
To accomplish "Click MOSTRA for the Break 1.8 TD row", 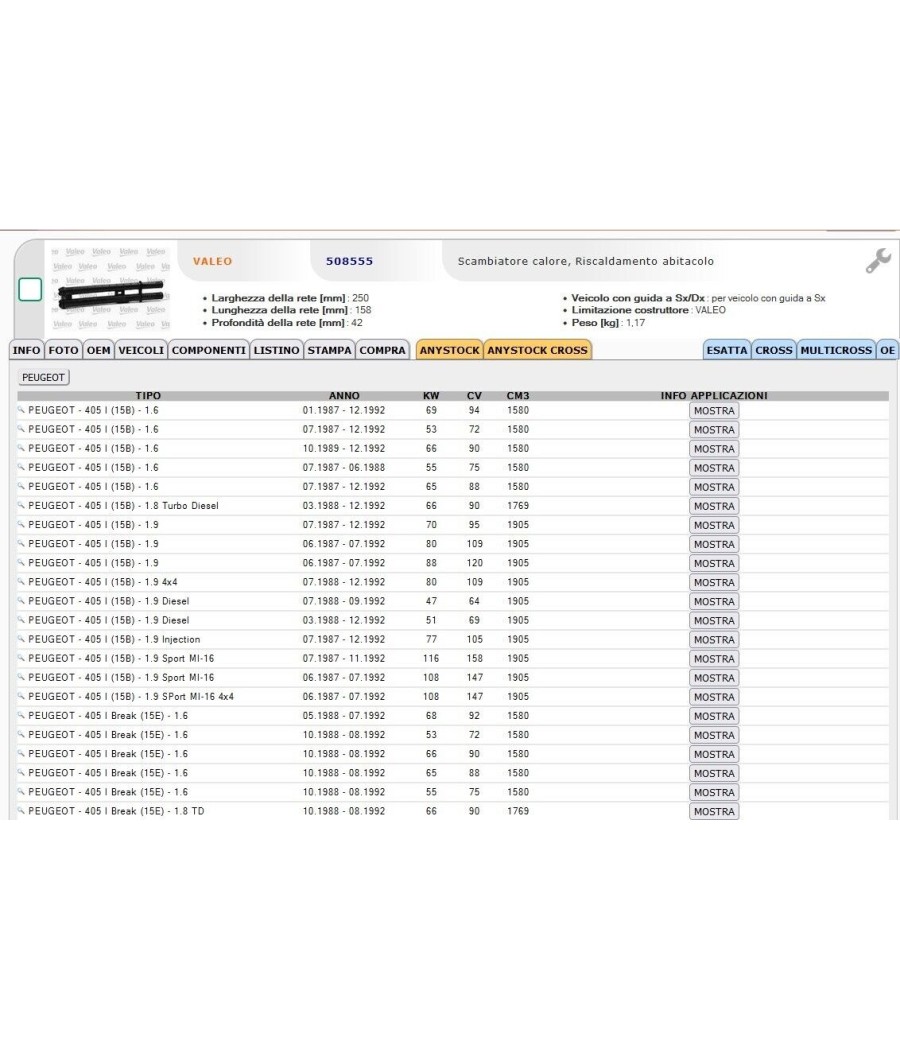I will (x=714, y=812).
